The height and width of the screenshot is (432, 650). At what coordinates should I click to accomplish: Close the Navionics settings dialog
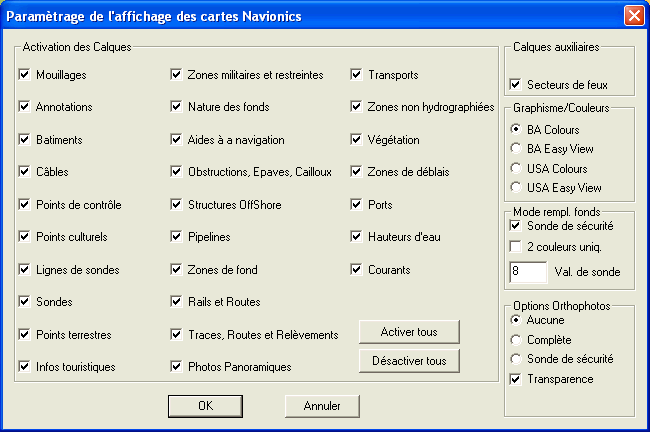click(634, 16)
